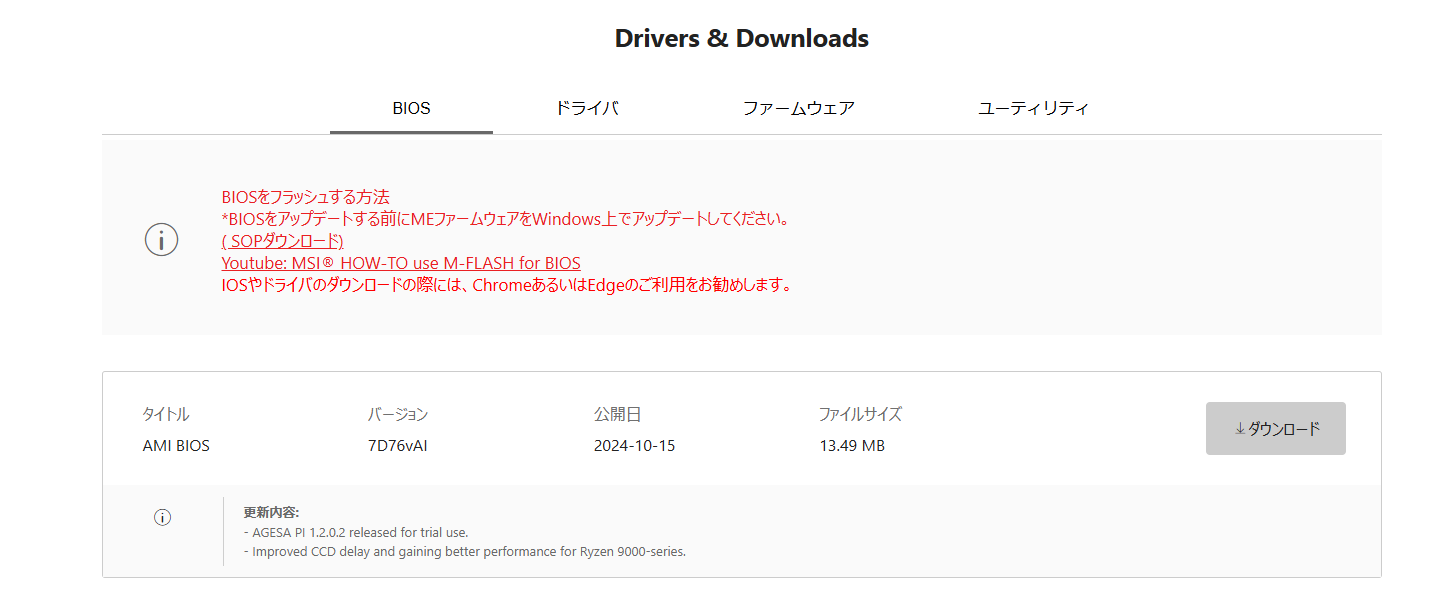Click the release date 2024-10-15
Viewport: 1443px width, 609px height.
[x=636, y=445]
